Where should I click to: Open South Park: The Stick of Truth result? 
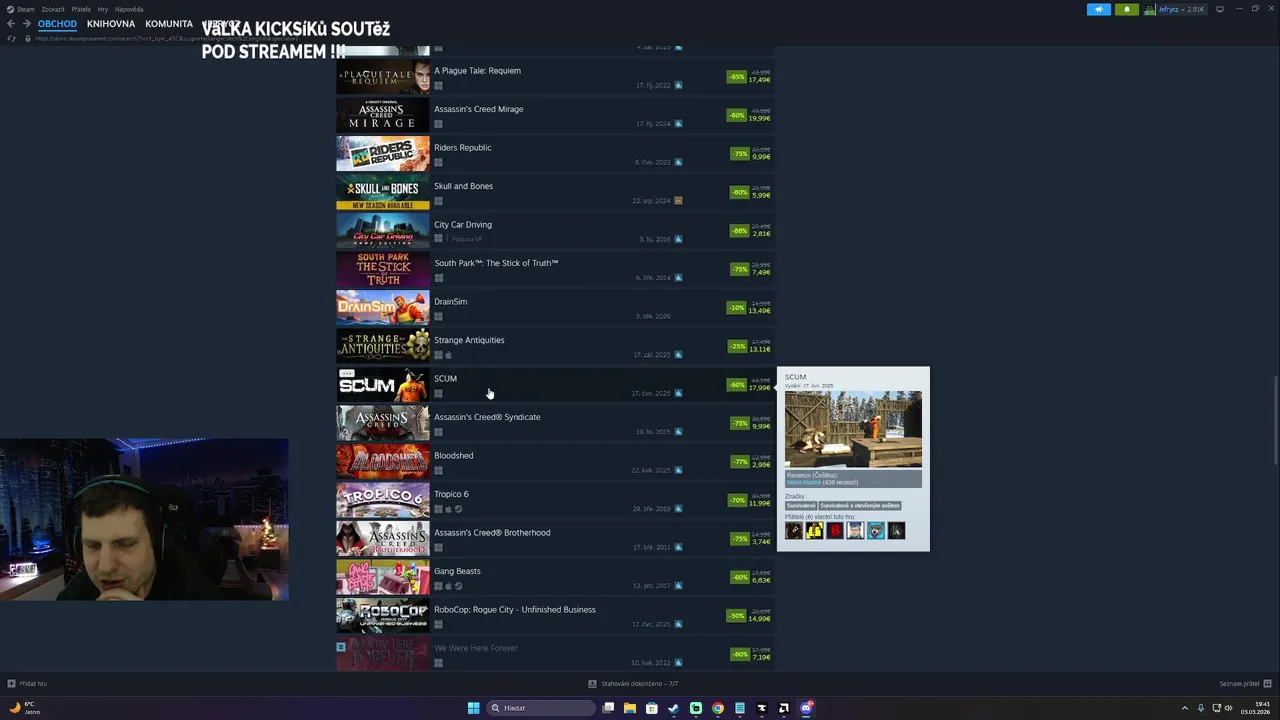pos(555,270)
